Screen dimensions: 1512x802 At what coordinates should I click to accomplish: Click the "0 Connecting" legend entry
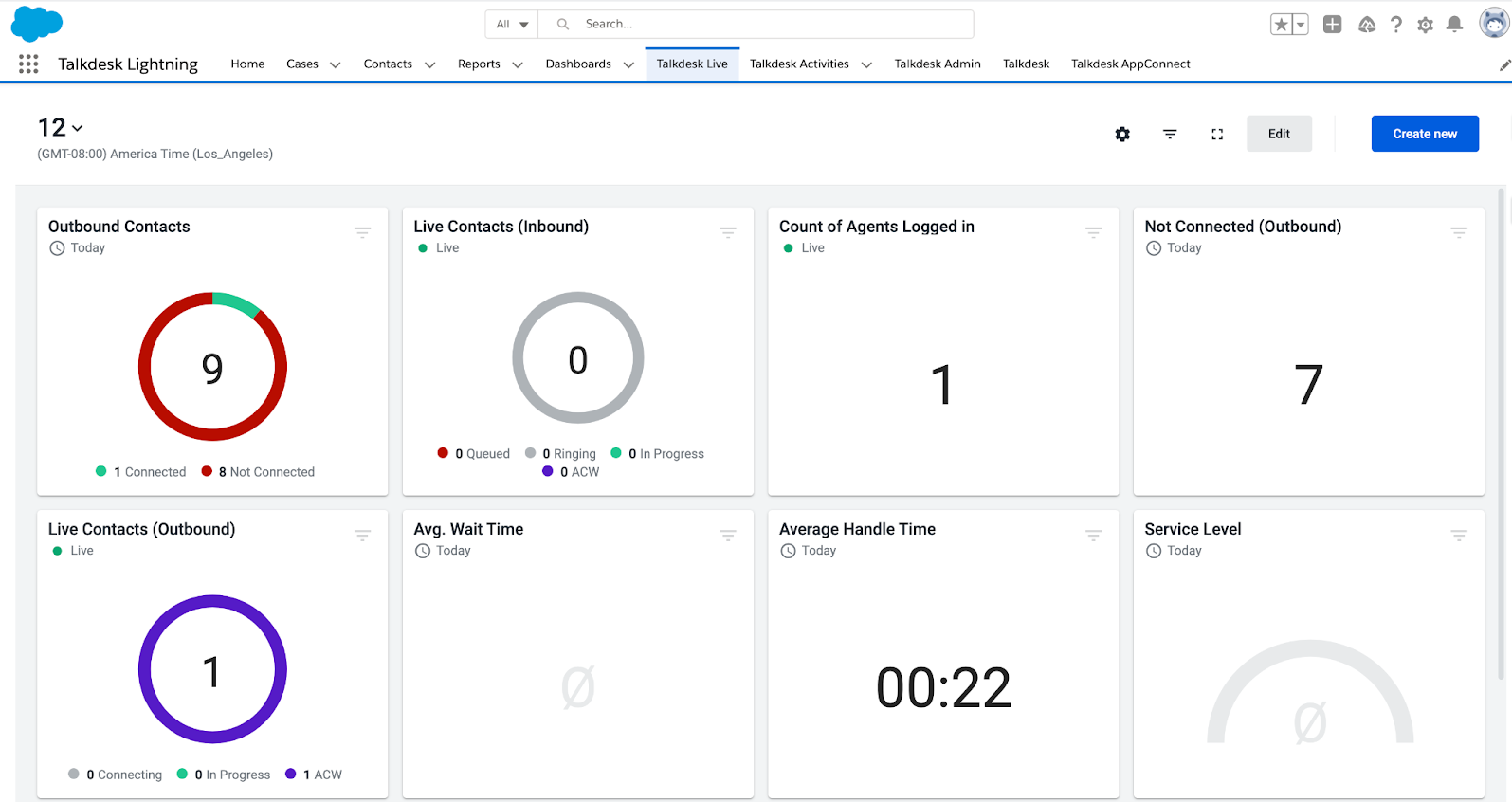116,774
